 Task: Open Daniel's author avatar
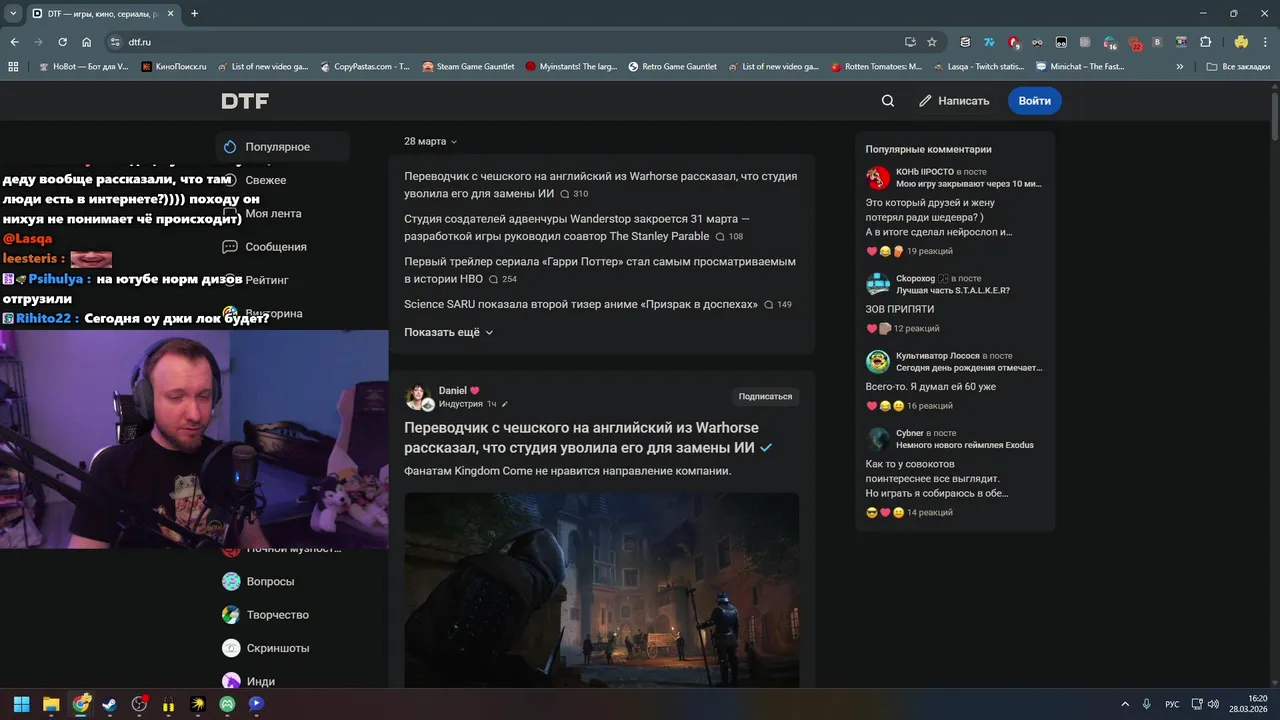[417, 397]
